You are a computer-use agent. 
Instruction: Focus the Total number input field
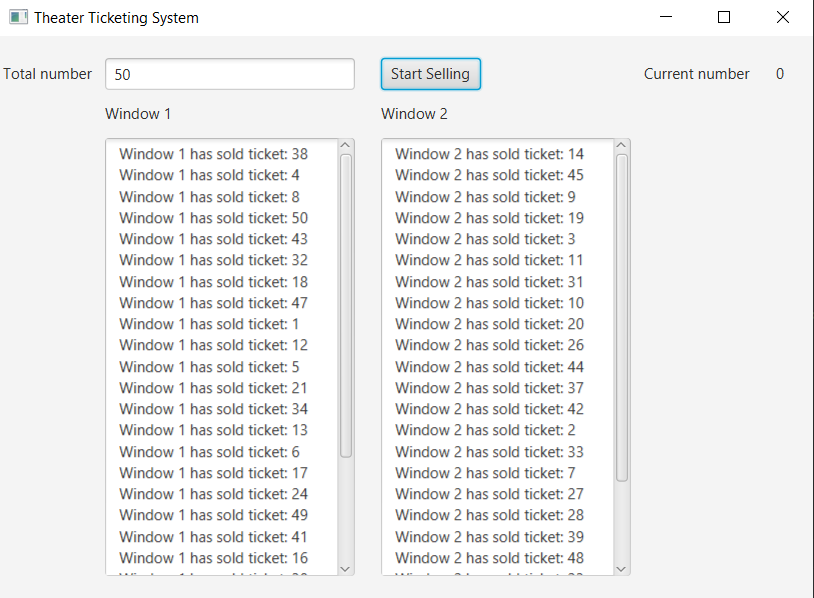click(x=230, y=74)
